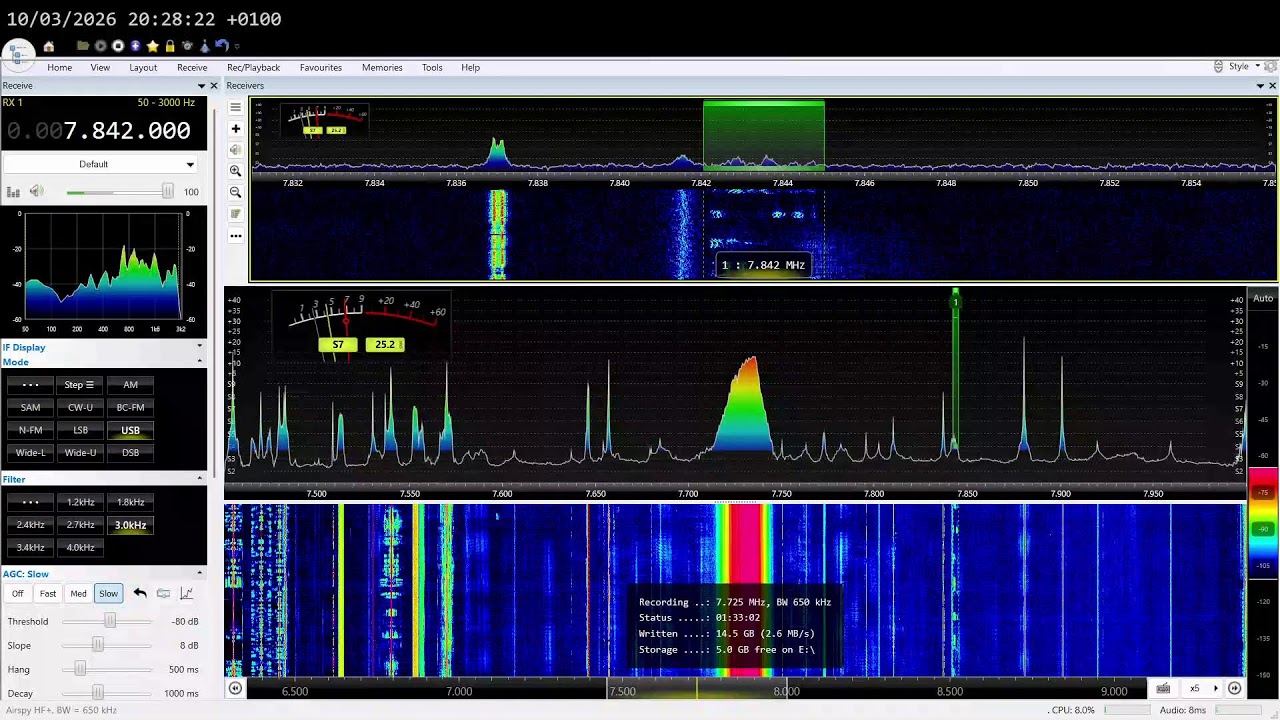Select USB mode
This screenshot has height=720, width=1280.
coord(130,430)
